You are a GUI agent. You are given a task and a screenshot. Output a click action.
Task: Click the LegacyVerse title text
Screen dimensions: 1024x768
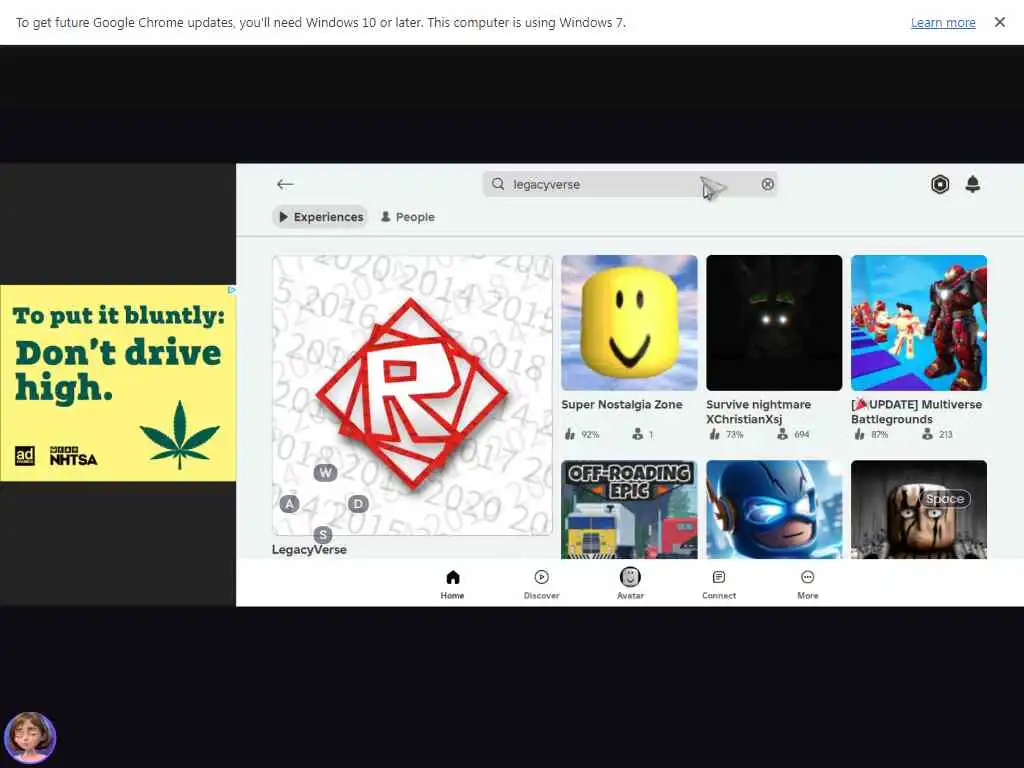point(309,550)
